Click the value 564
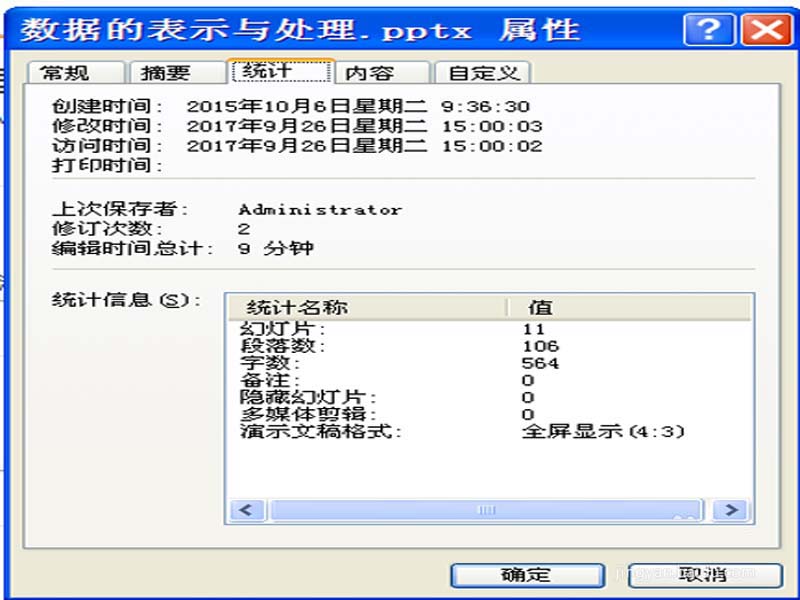The image size is (800, 600). click(540, 363)
